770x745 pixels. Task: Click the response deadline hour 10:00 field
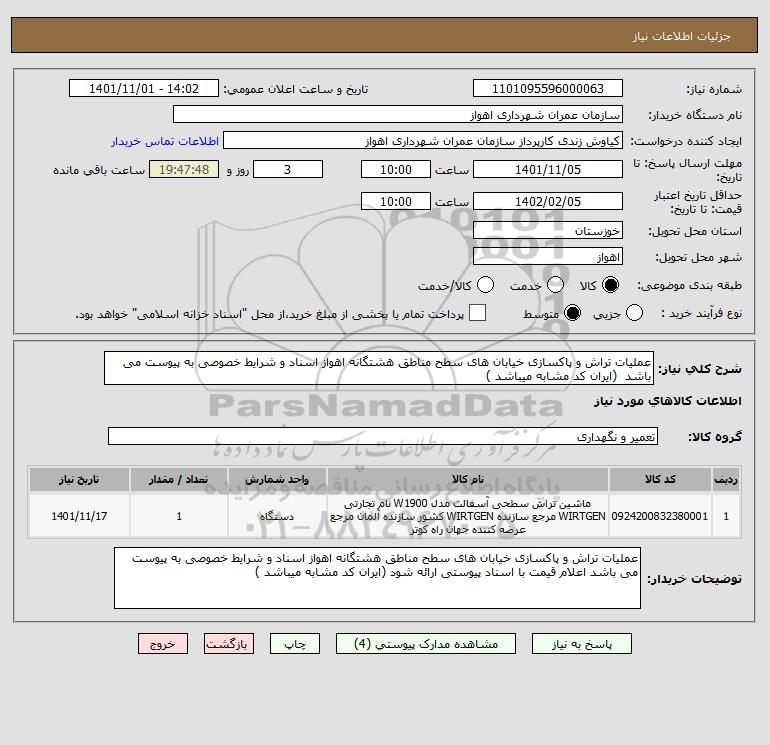point(396,169)
